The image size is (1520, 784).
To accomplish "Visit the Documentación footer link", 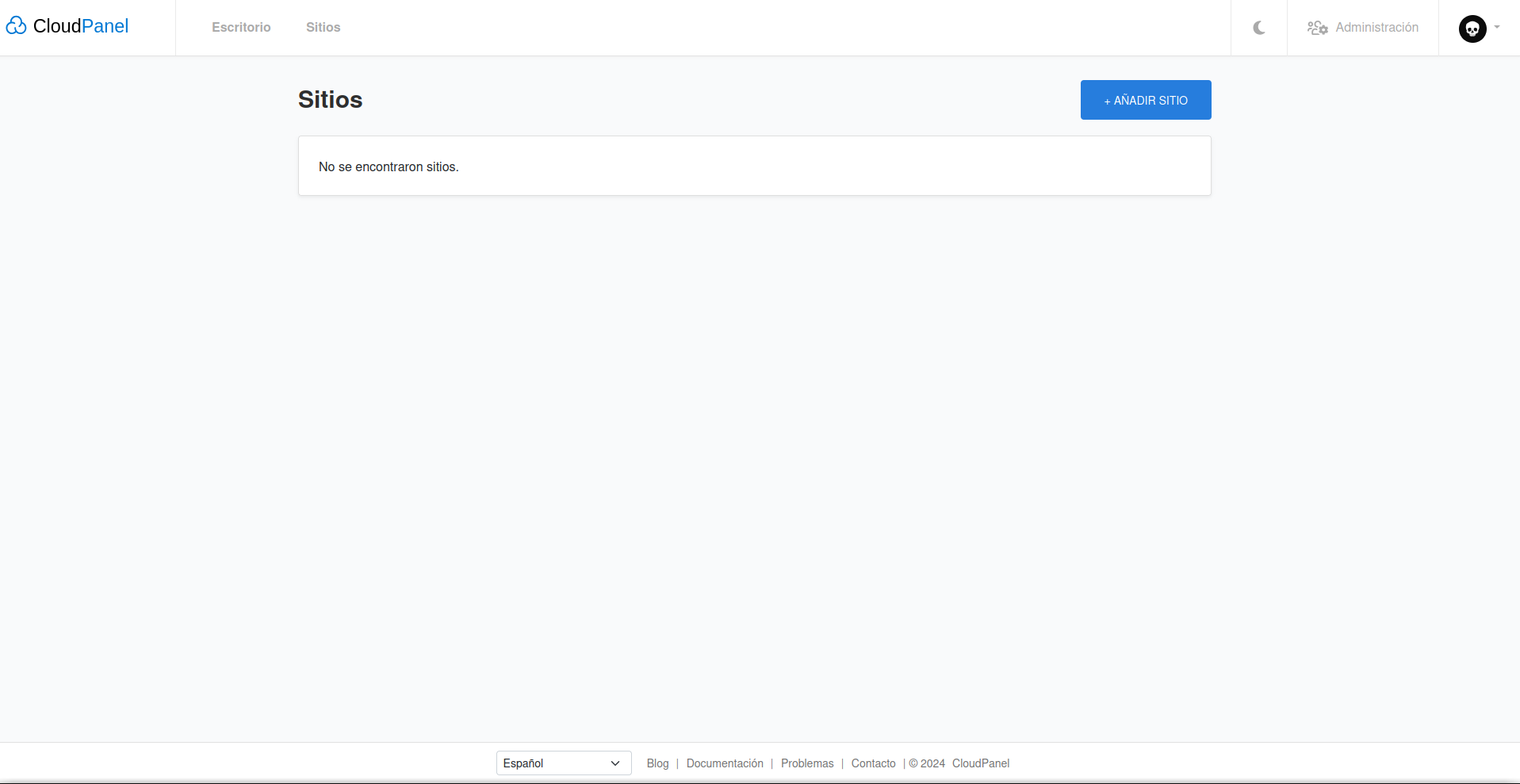I will coord(725,763).
